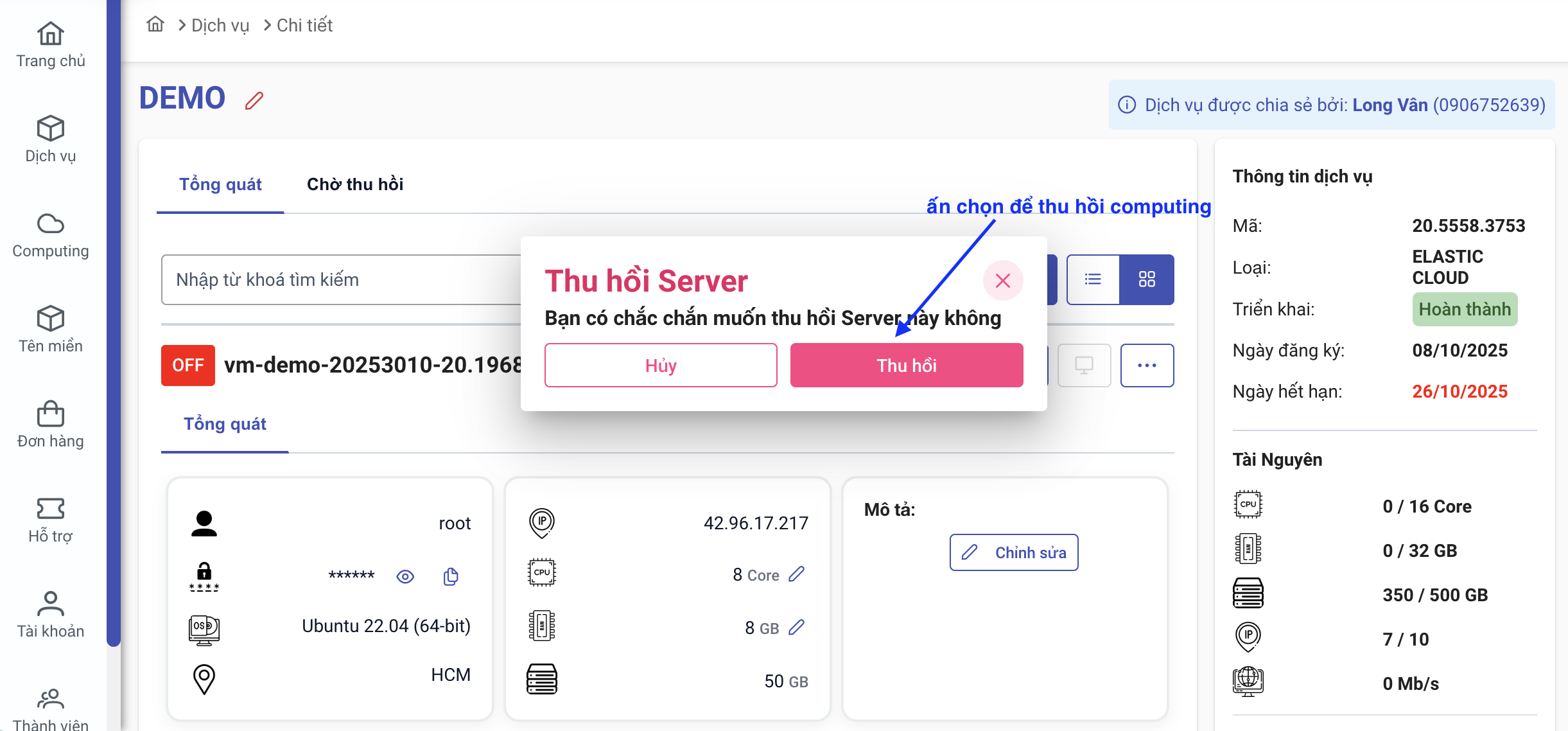Click home icon in breadcrumb
This screenshot has width=1568, height=731.
[x=155, y=25]
